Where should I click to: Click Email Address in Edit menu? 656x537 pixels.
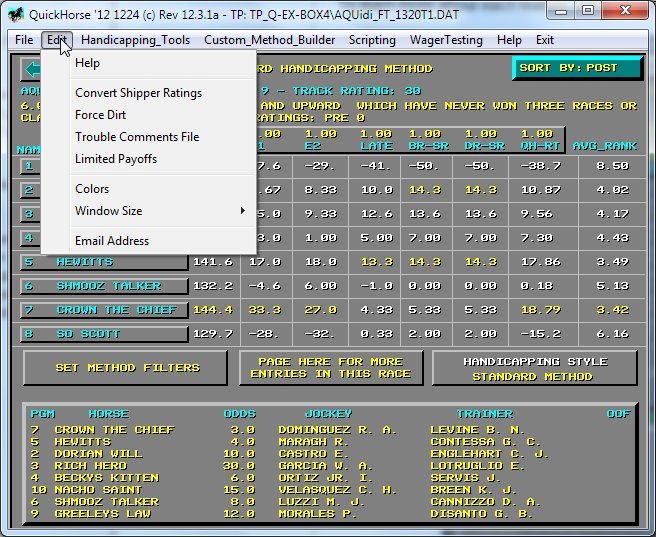coord(112,241)
